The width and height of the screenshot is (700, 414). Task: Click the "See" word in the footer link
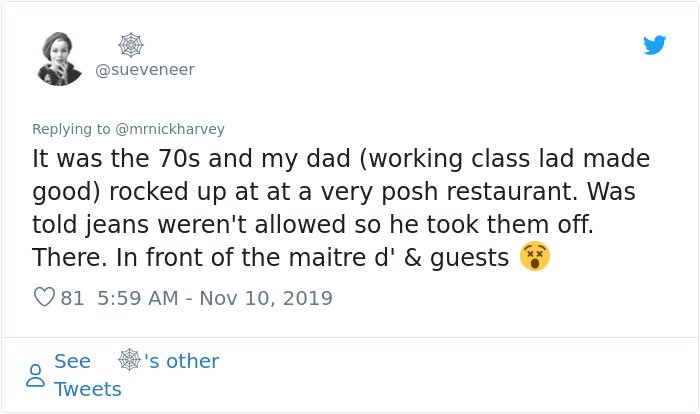pyautogui.click(x=72, y=361)
